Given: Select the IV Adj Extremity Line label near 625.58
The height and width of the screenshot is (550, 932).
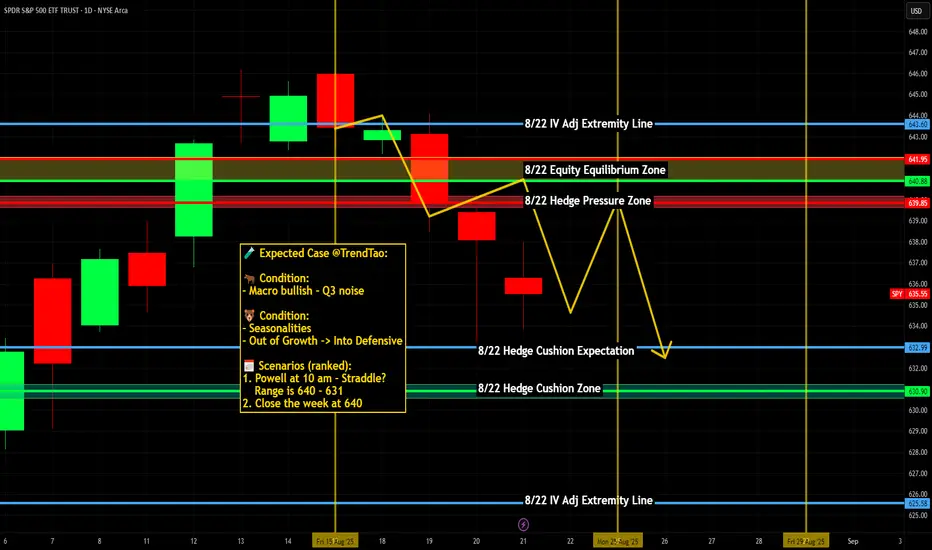Looking at the screenshot, I should [588, 500].
